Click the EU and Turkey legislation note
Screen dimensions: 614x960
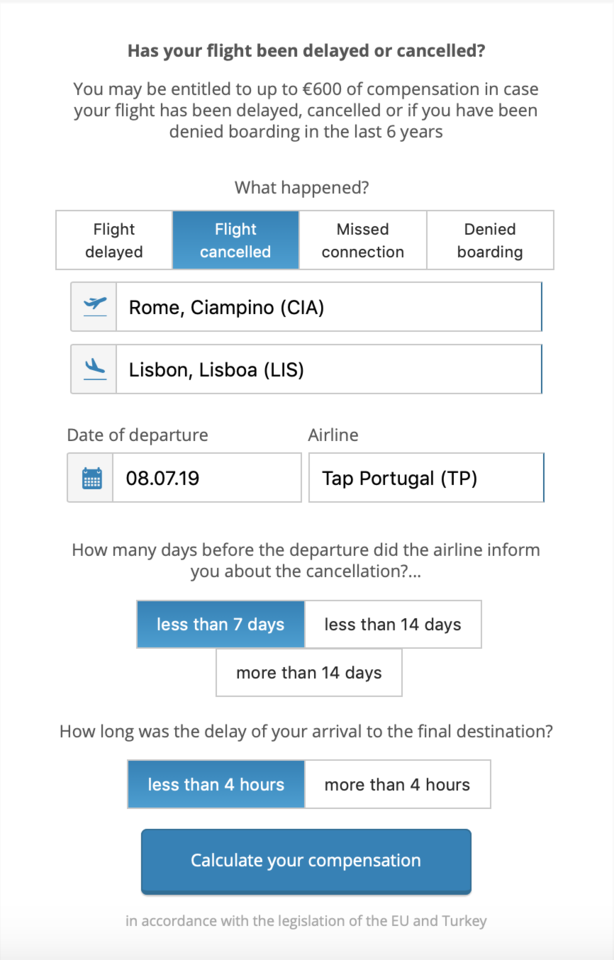(306, 921)
